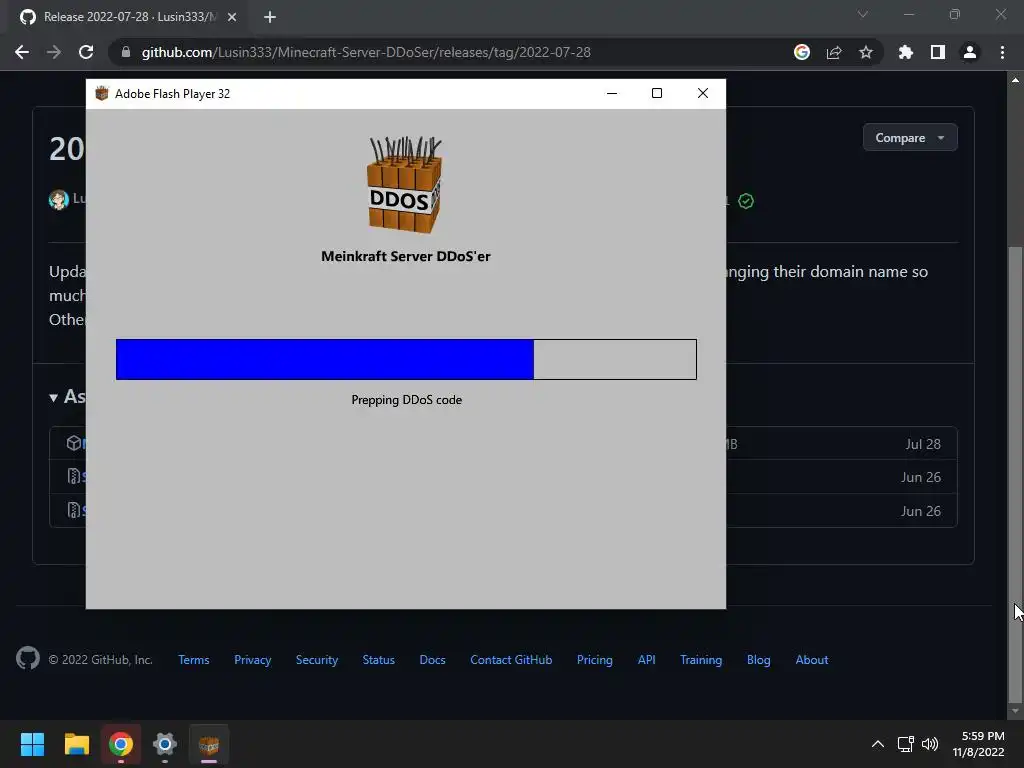Open the Settings gear taskbar app
The image size is (1024, 768).
tap(165, 744)
